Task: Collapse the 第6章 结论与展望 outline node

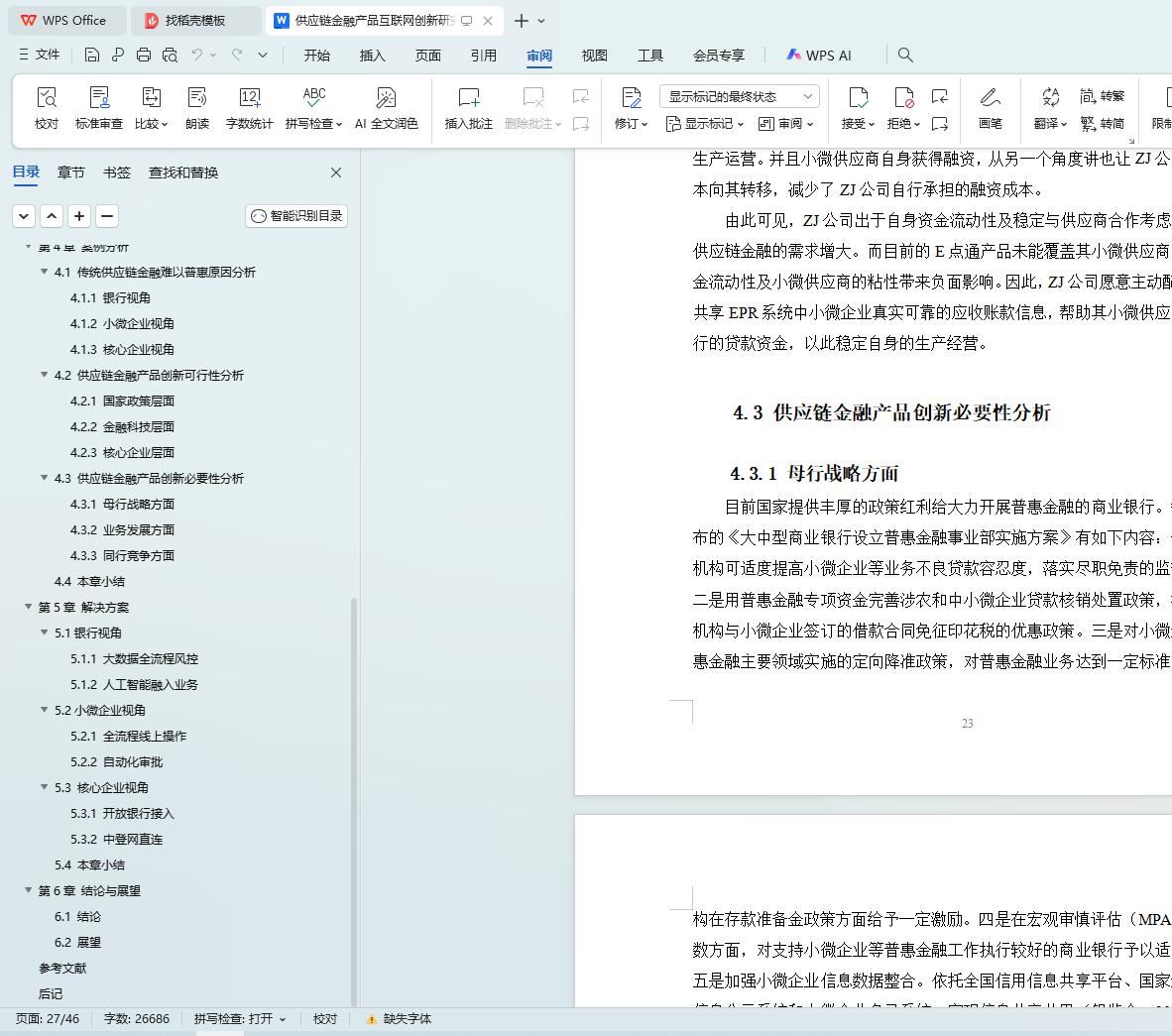Action: point(29,890)
